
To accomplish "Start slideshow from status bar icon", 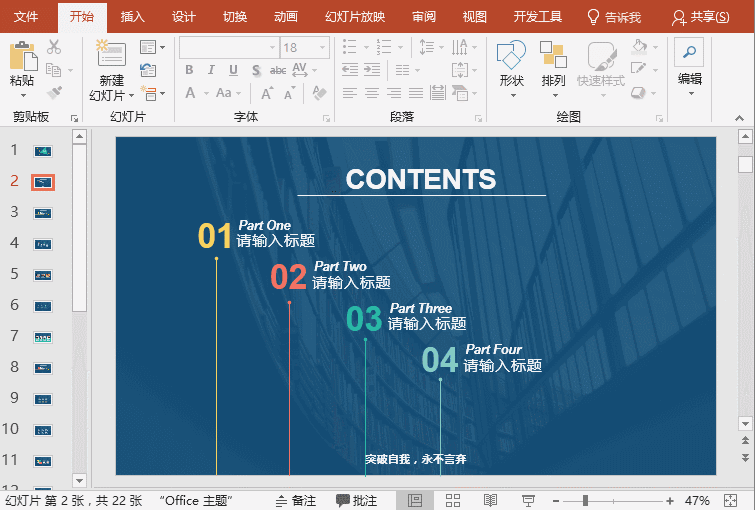I will point(527,500).
